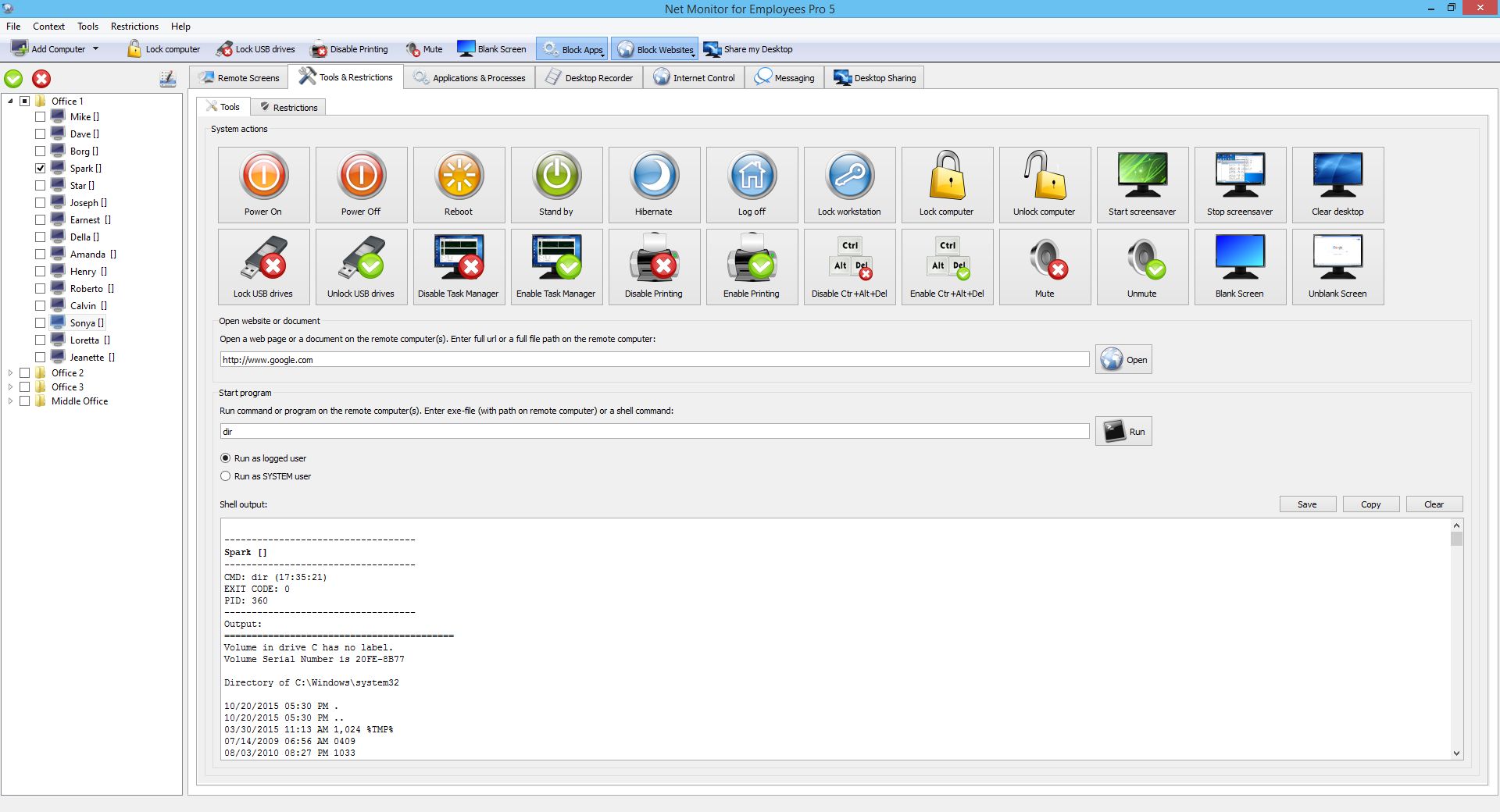Click the Lock USB drives tile
This screenshot has height=812, width=1500.
[263, 267]
